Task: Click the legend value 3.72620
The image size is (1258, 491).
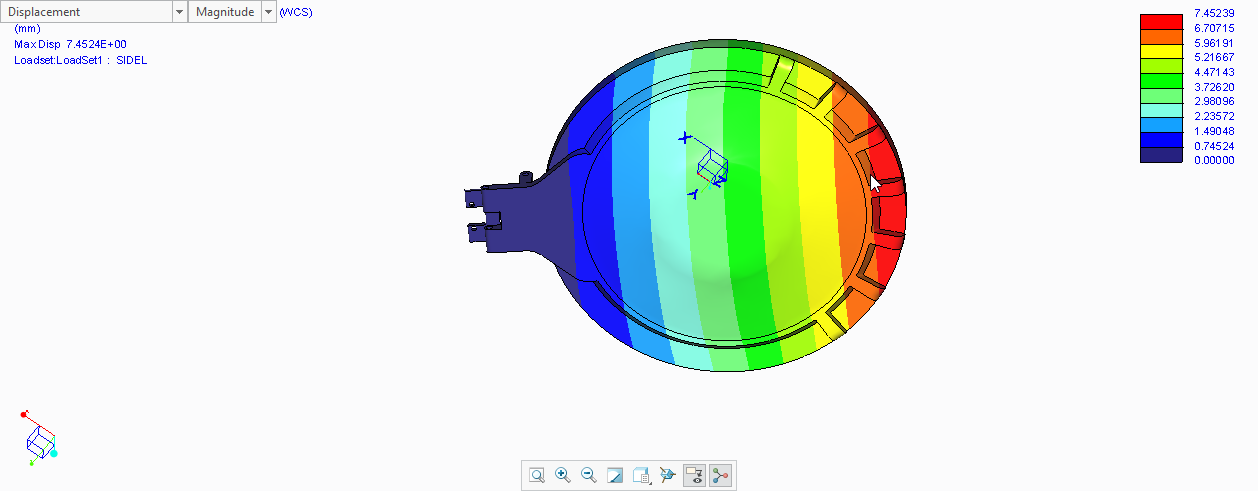Action: pos(1214,87)
